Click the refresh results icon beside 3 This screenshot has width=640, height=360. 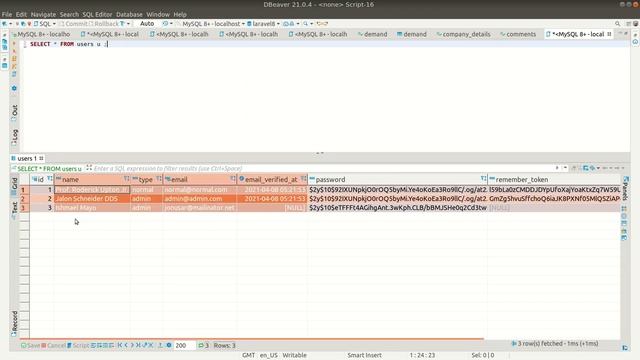[200, 345]
